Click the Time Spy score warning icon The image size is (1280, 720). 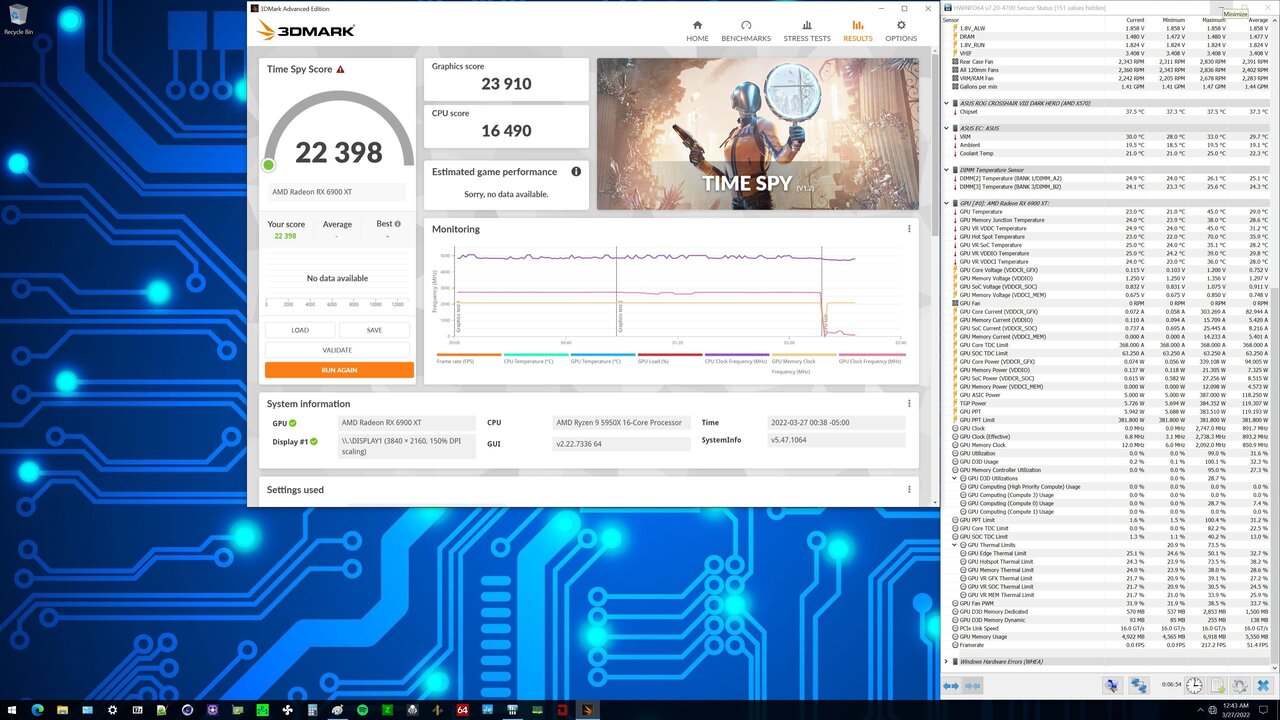(x=340, y=70)
